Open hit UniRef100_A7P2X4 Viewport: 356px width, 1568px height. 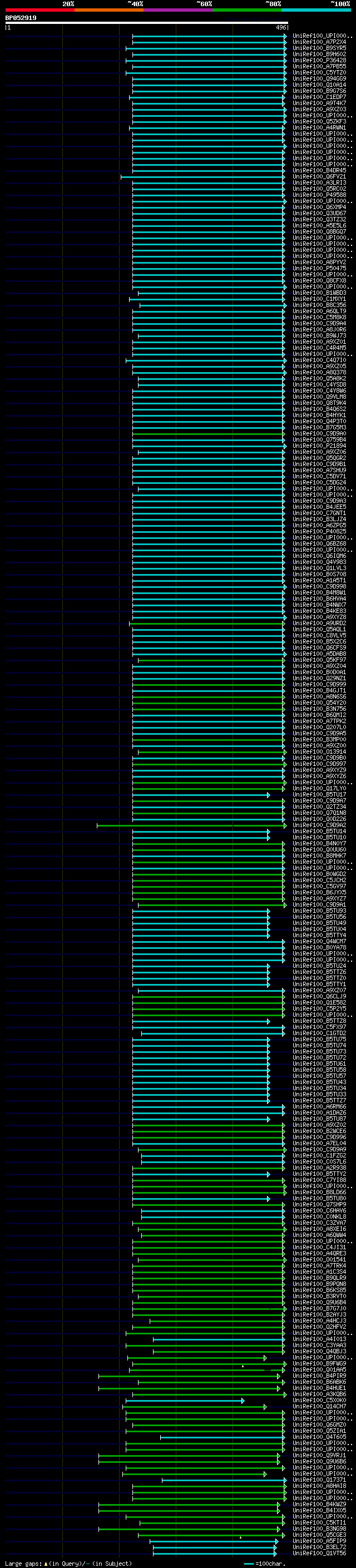319,42
